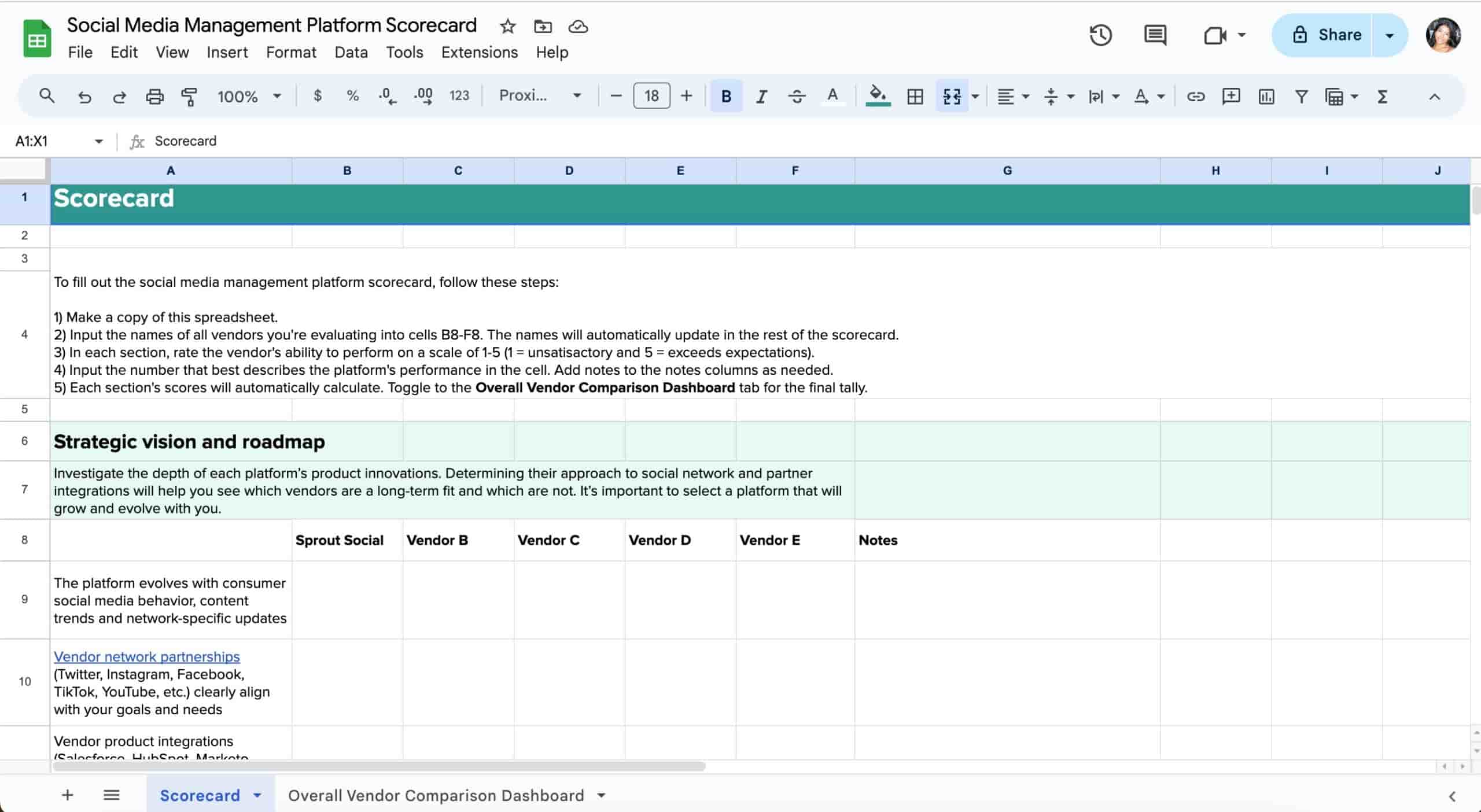The image size is (1481, 812).
Task: Open version history
Action: tap(1101, 35)
